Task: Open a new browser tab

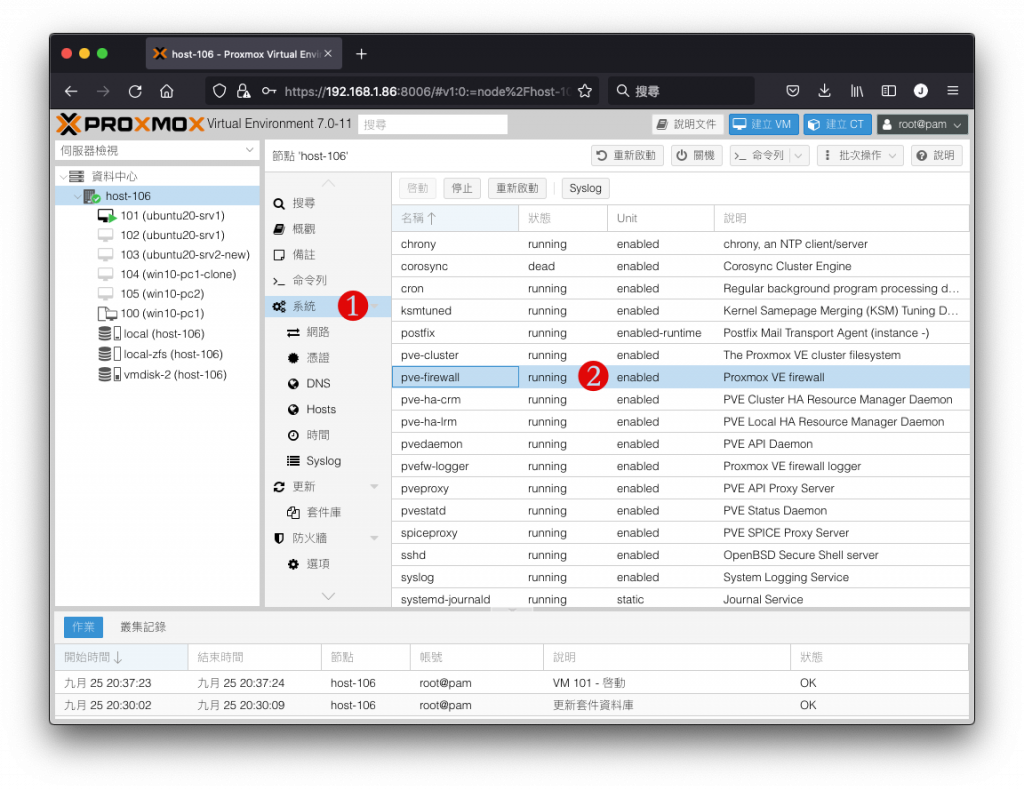Action: pyautogui.click(x=361, y=54)
